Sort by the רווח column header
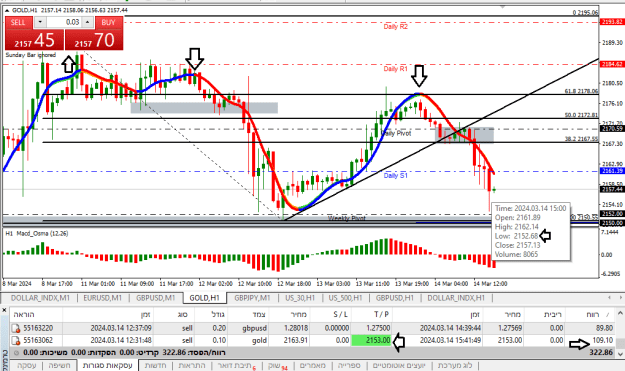The height and width of the screenshot is (371, 625). (592, 315)
